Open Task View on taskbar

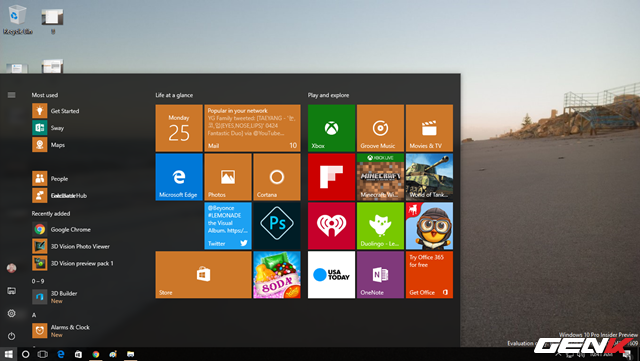click(42, 354)
